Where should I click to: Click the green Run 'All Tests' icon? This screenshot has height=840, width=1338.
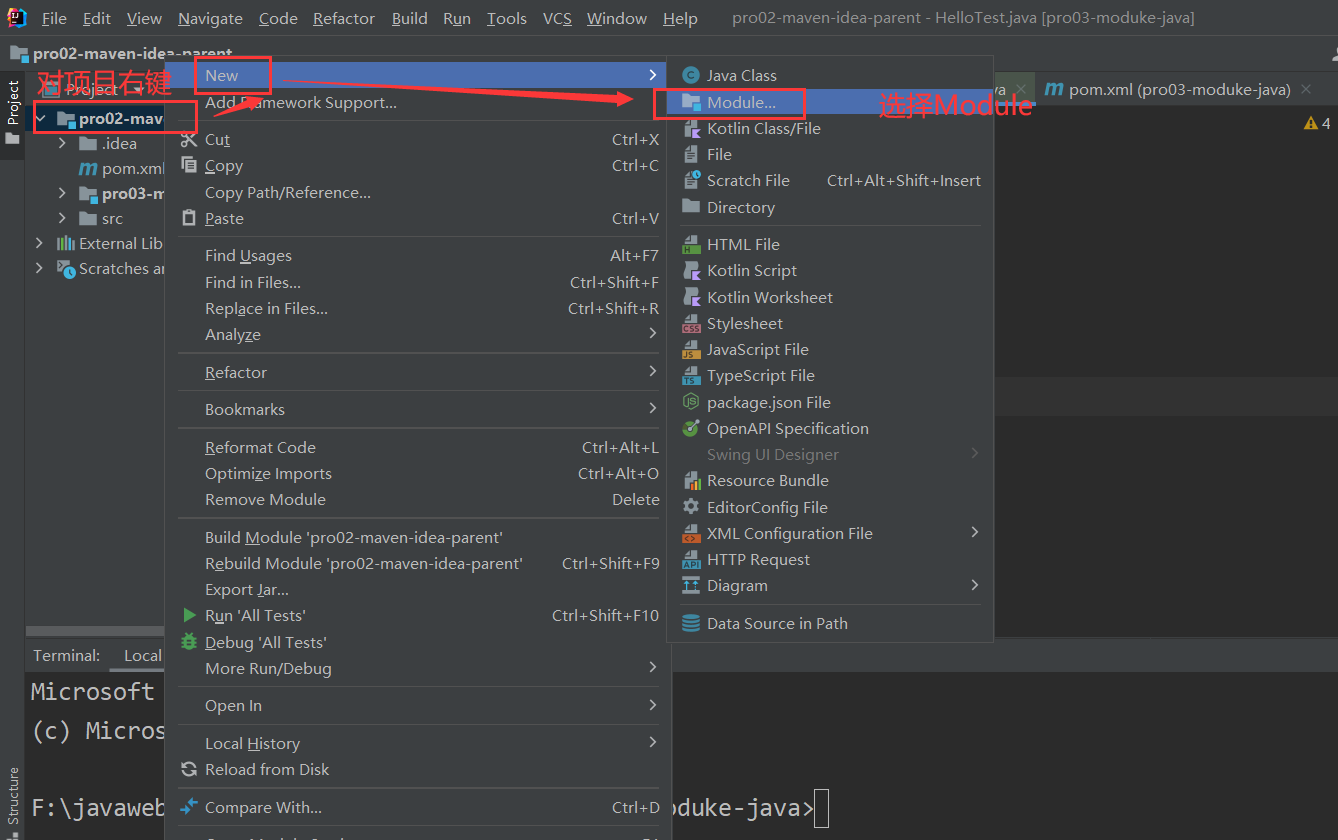pos(189,615)
